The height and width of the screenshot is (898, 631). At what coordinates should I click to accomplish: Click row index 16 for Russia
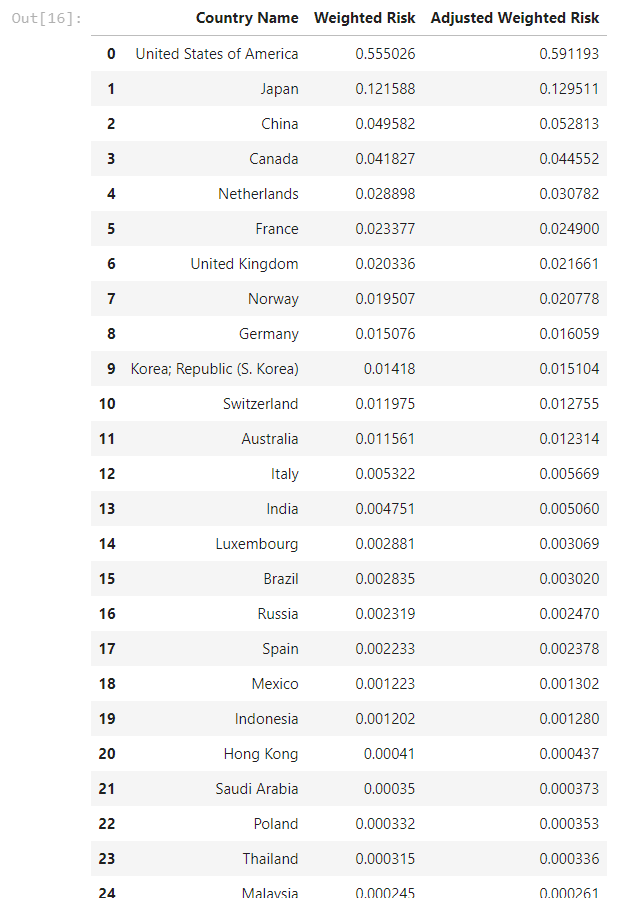pos(107,614)
